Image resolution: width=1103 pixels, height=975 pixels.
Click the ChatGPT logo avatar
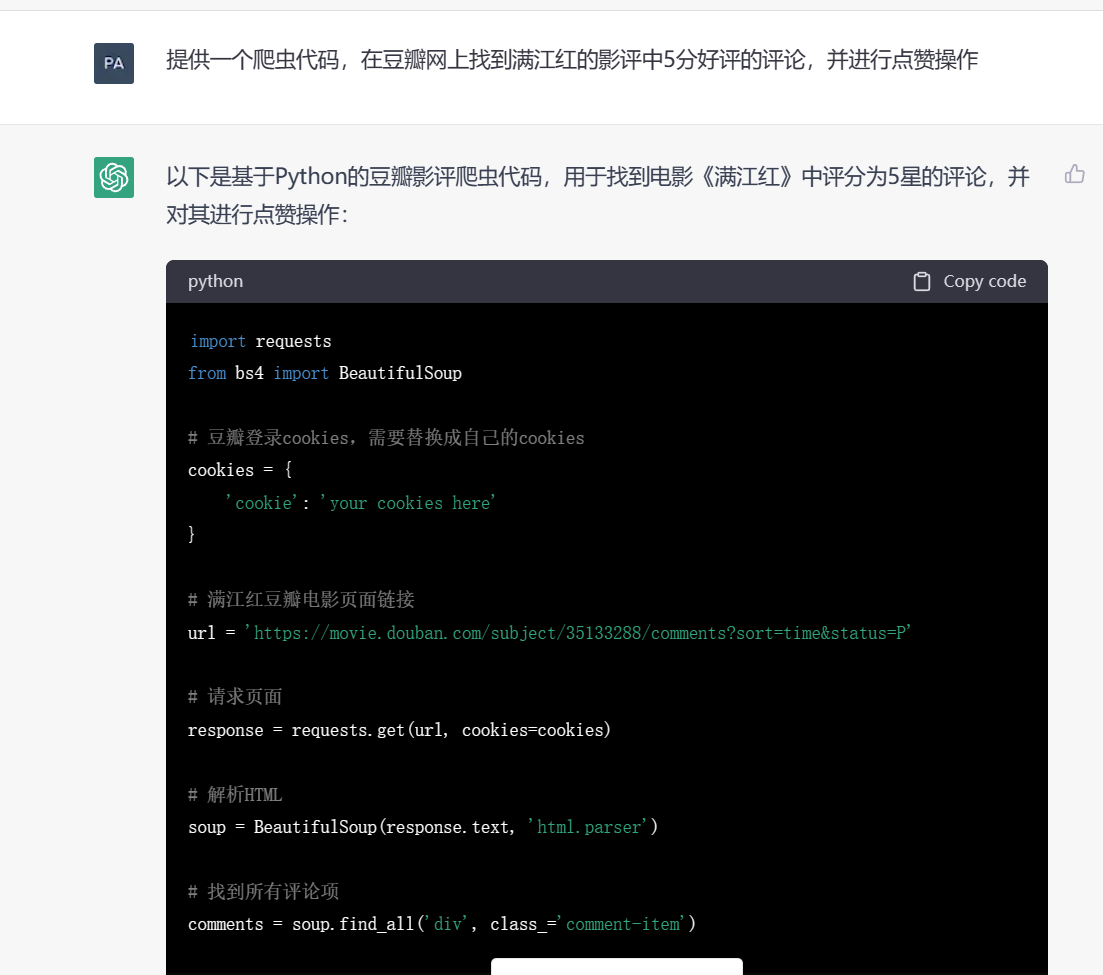pos(114,178)
